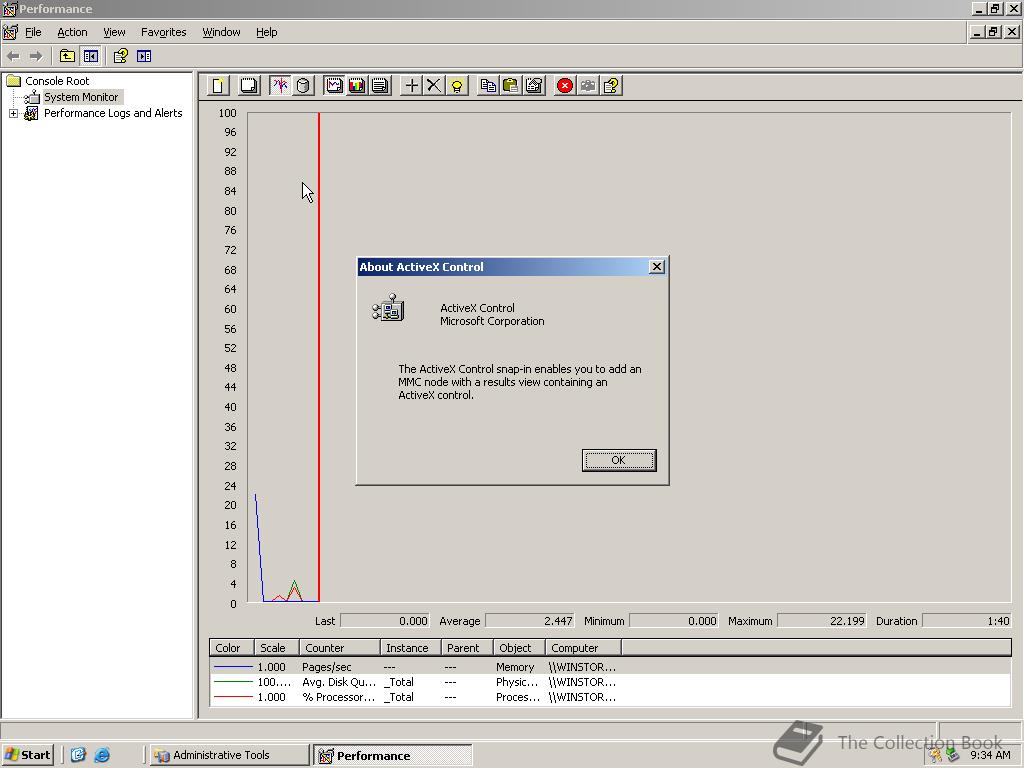Screen dimensions: 1024x768
Task: Toggle the Show/Hide Action Pane icon
Action: pos(144,56)
